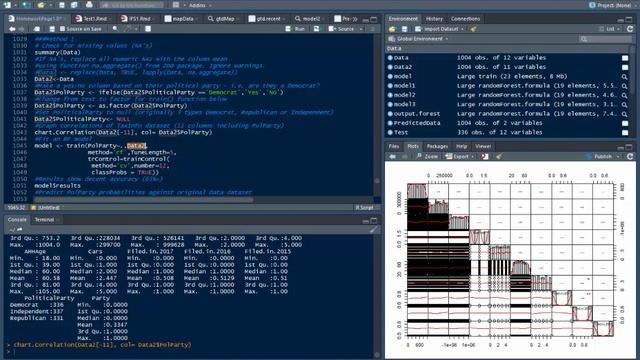Viewport: 640px width, 360px height.
Task: Open the Global Environment dropdown
Action: (419, 39)
